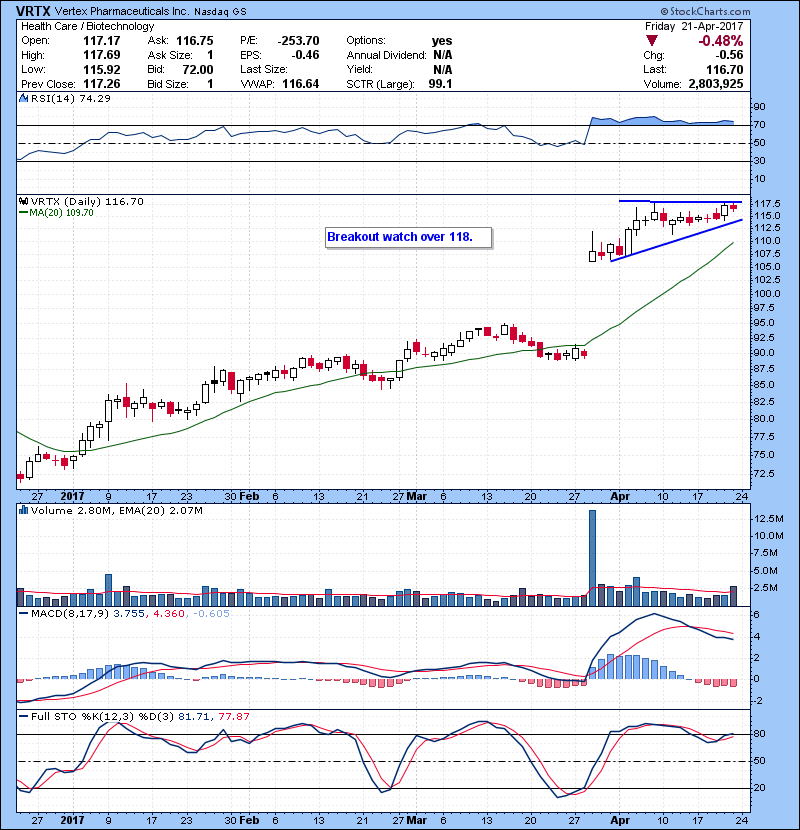The height and width of the screenshot is (830, 800).
Task: Click the tallest volume spike bar
Action: (x=592, y=558)
